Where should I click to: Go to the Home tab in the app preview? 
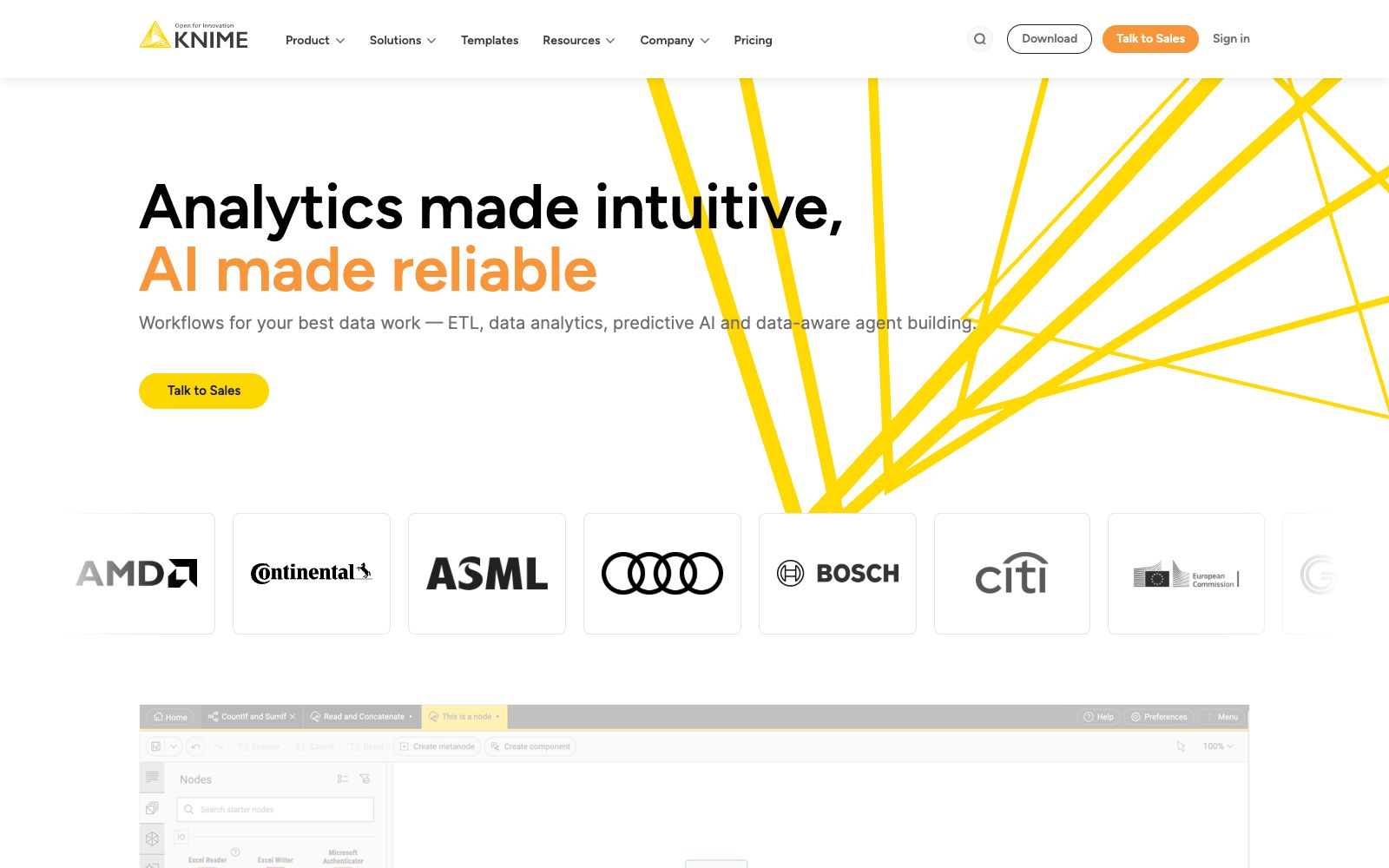tap(171, 717)
